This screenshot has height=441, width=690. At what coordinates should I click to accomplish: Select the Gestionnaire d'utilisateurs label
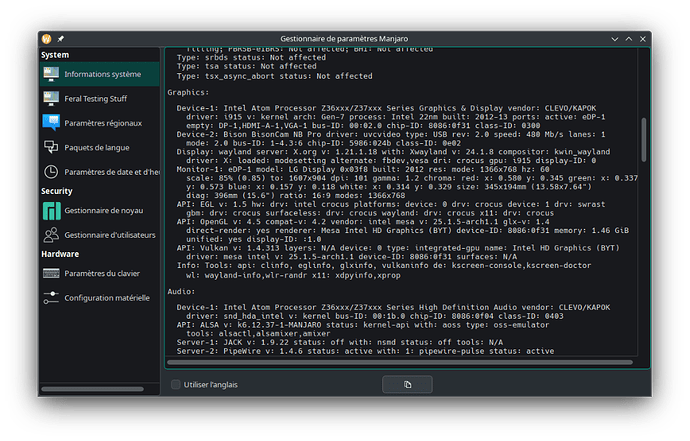110,235
